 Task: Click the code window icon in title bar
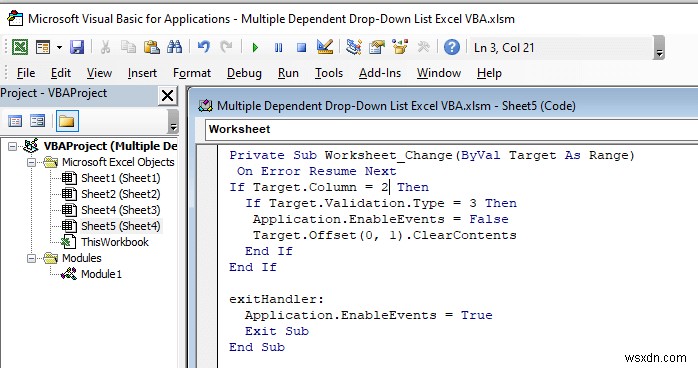tap(205, 106)
